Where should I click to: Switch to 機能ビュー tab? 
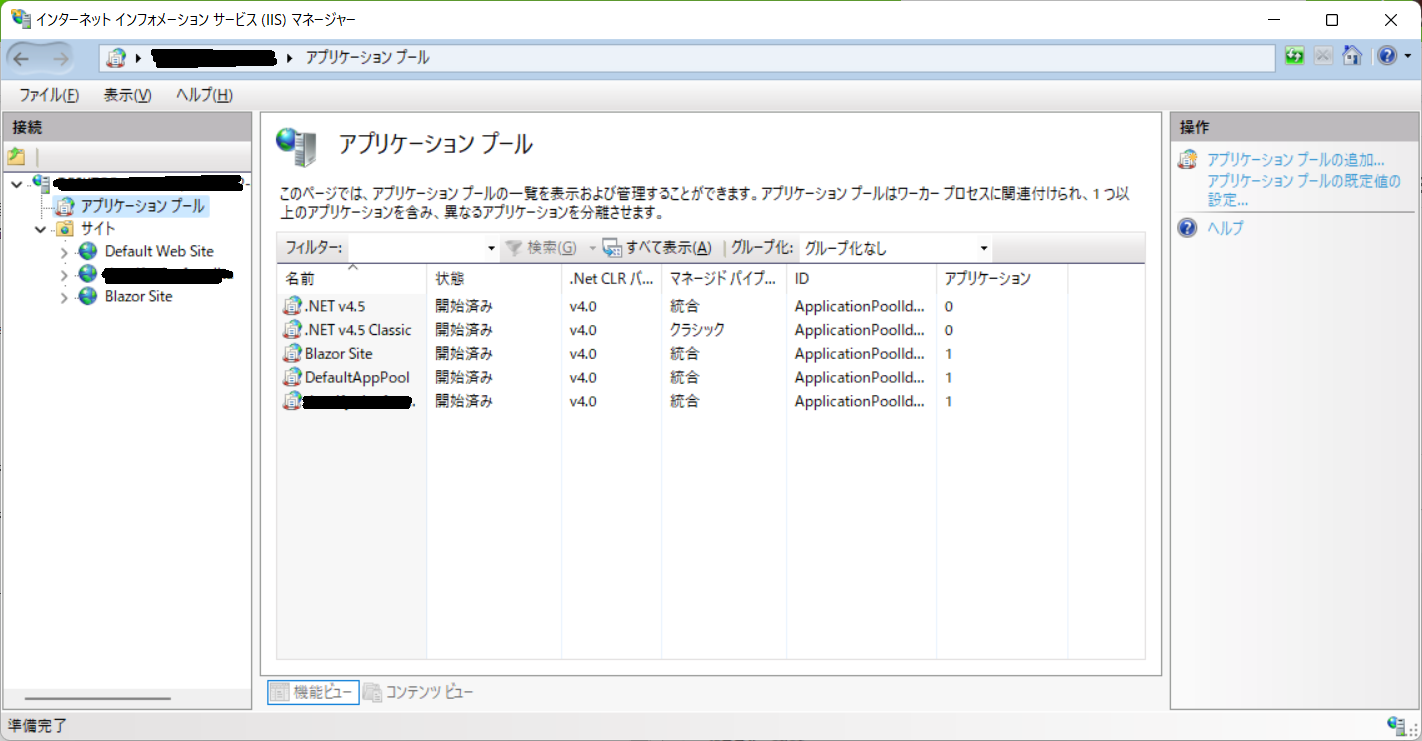pyautogui.click(x=313, y=692)
